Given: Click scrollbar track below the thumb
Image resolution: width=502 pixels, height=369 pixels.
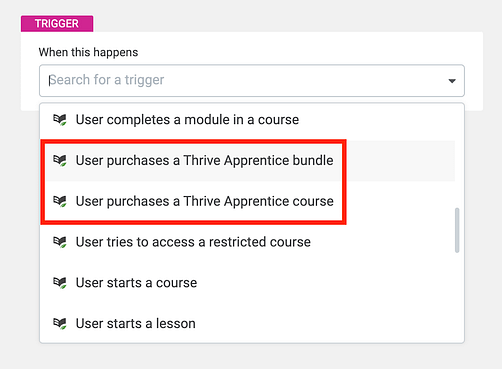Looking at the screenshot, I should coord(457,297).
